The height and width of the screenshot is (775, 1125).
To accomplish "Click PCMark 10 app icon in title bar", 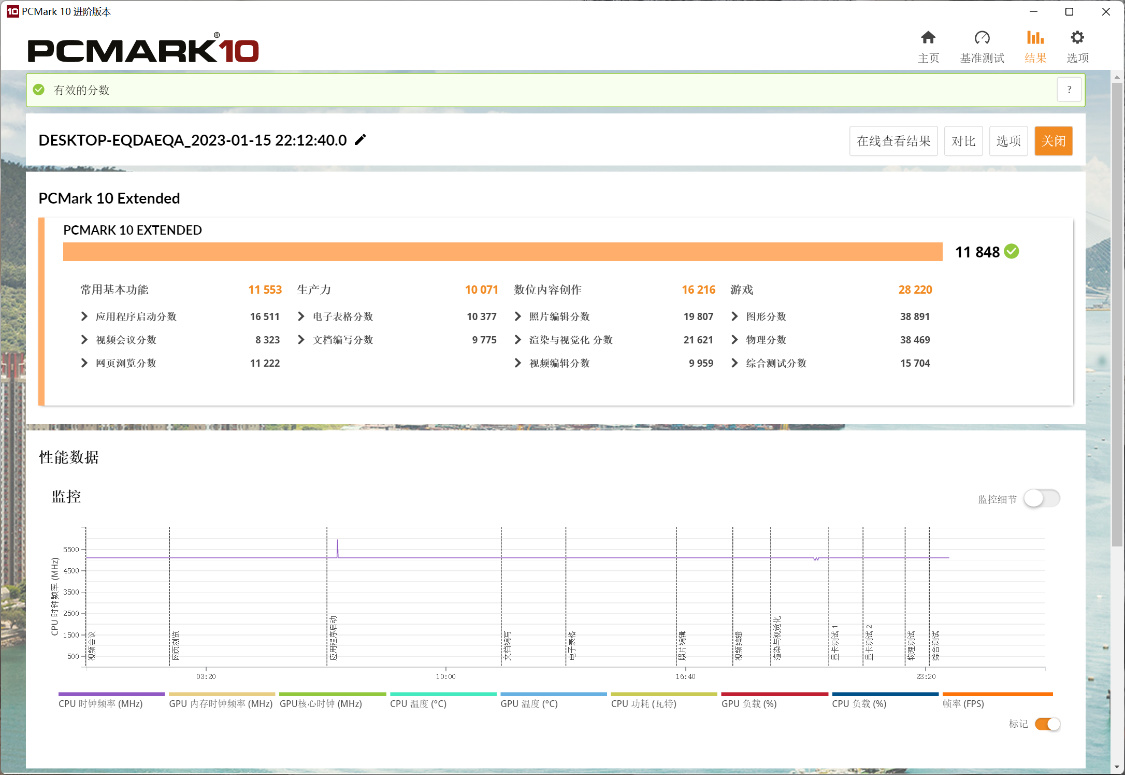I will 12,11.
